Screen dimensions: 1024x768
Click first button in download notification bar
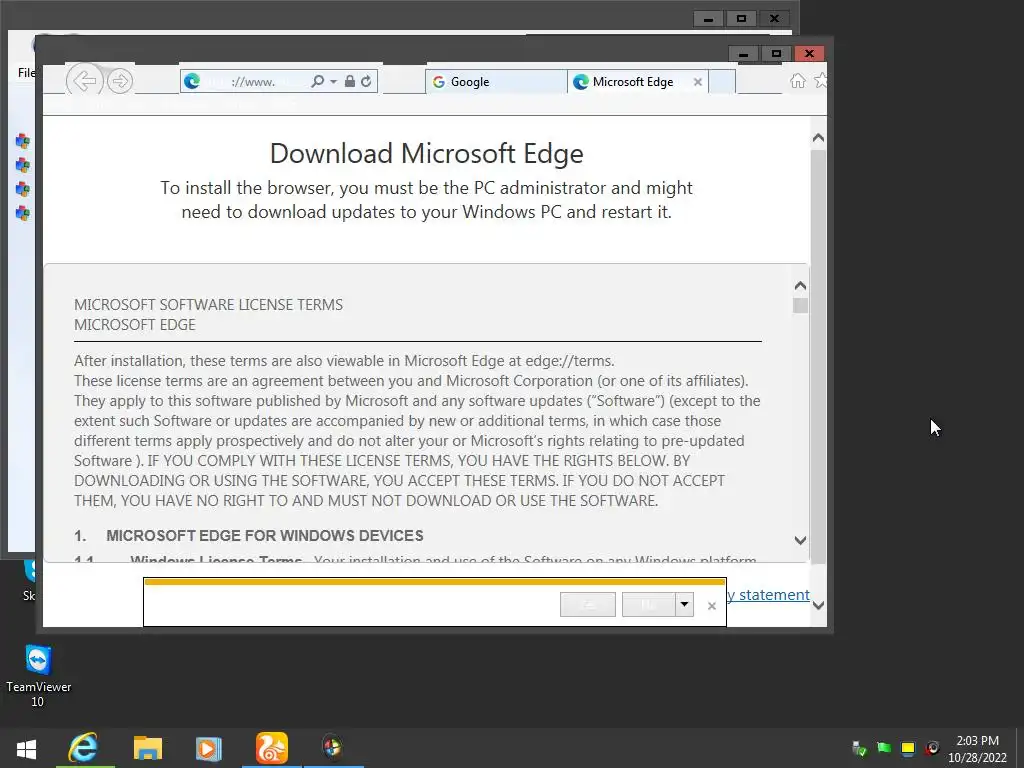tap(588, 605)
